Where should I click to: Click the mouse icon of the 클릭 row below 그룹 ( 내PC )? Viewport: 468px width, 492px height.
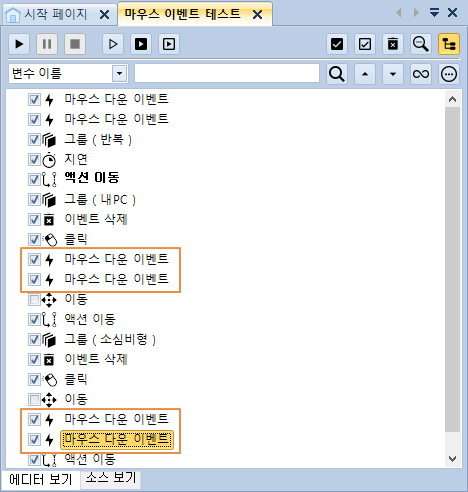coord(50,240)
